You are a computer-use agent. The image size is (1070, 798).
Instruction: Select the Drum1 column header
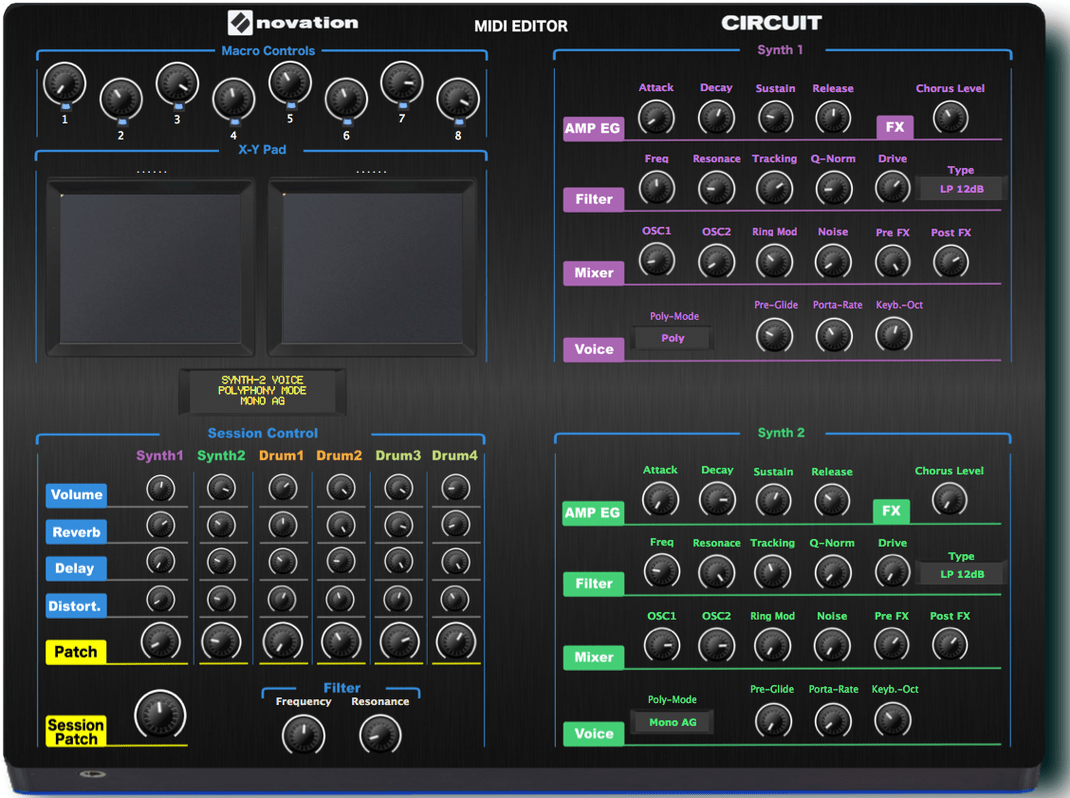(282, 455)
